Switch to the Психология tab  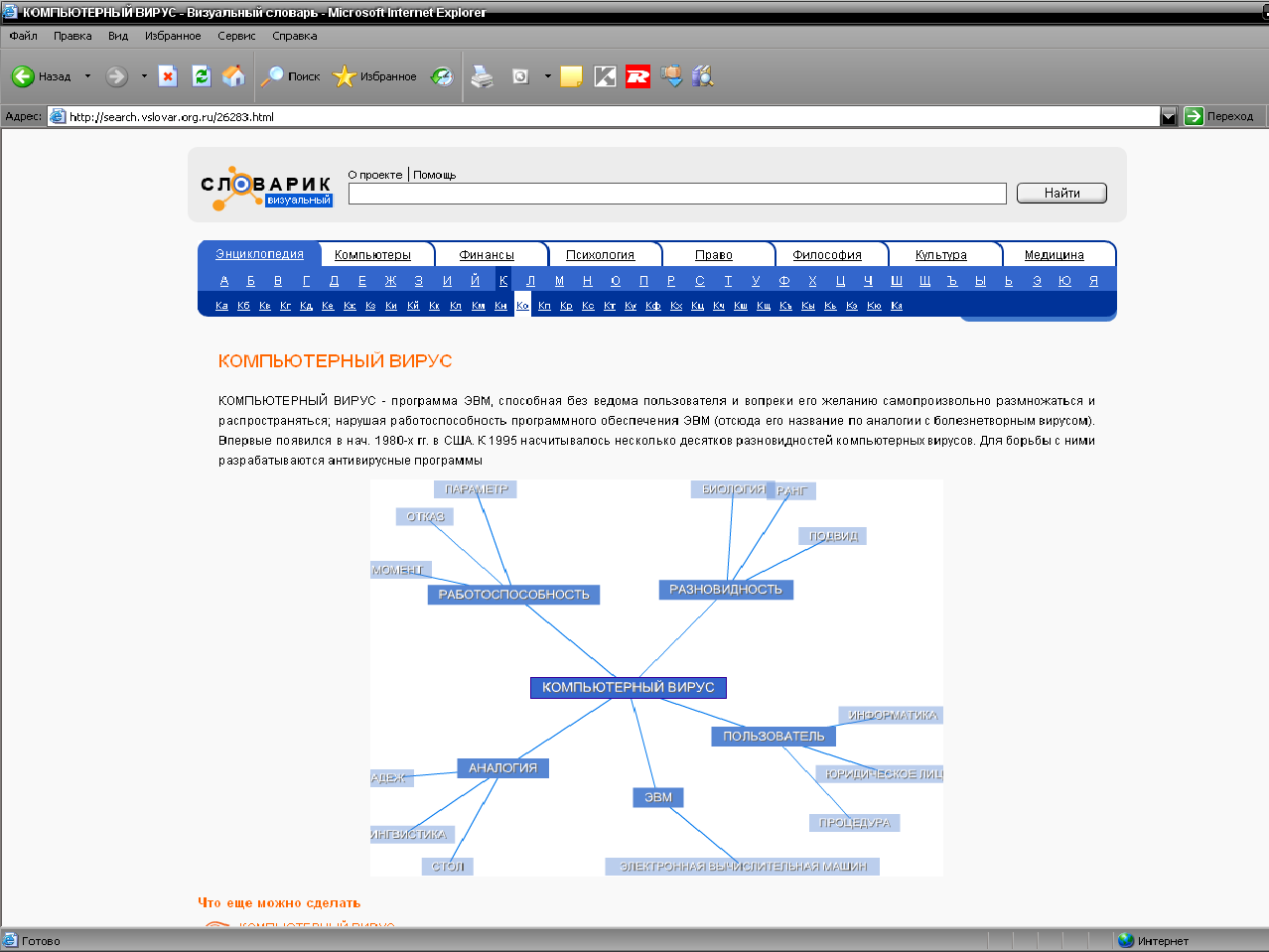(x=600, y=255)
